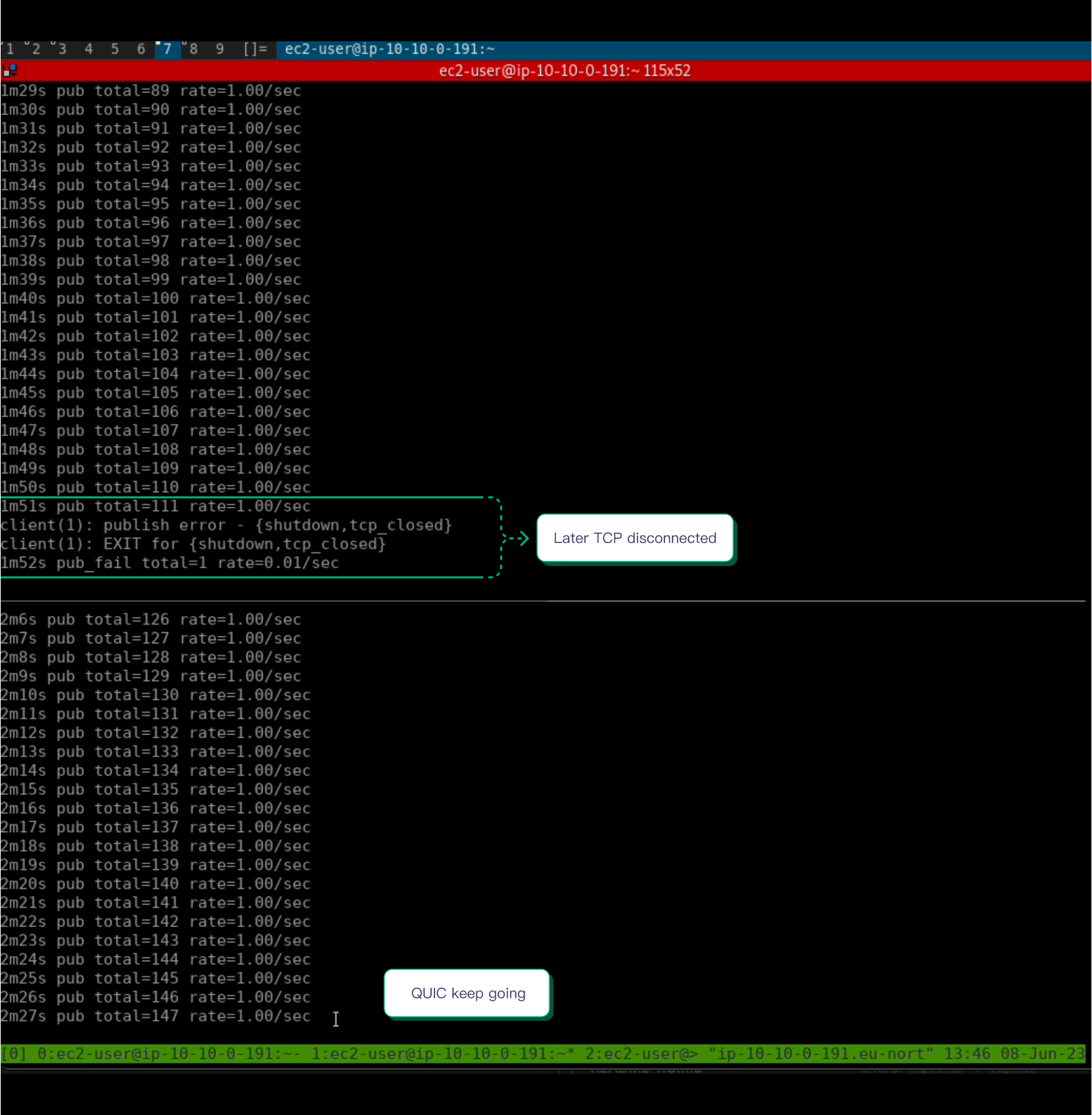Click the Terminator grouping icon in red titlebar
1092x1115 pixels.
[10, 71]
